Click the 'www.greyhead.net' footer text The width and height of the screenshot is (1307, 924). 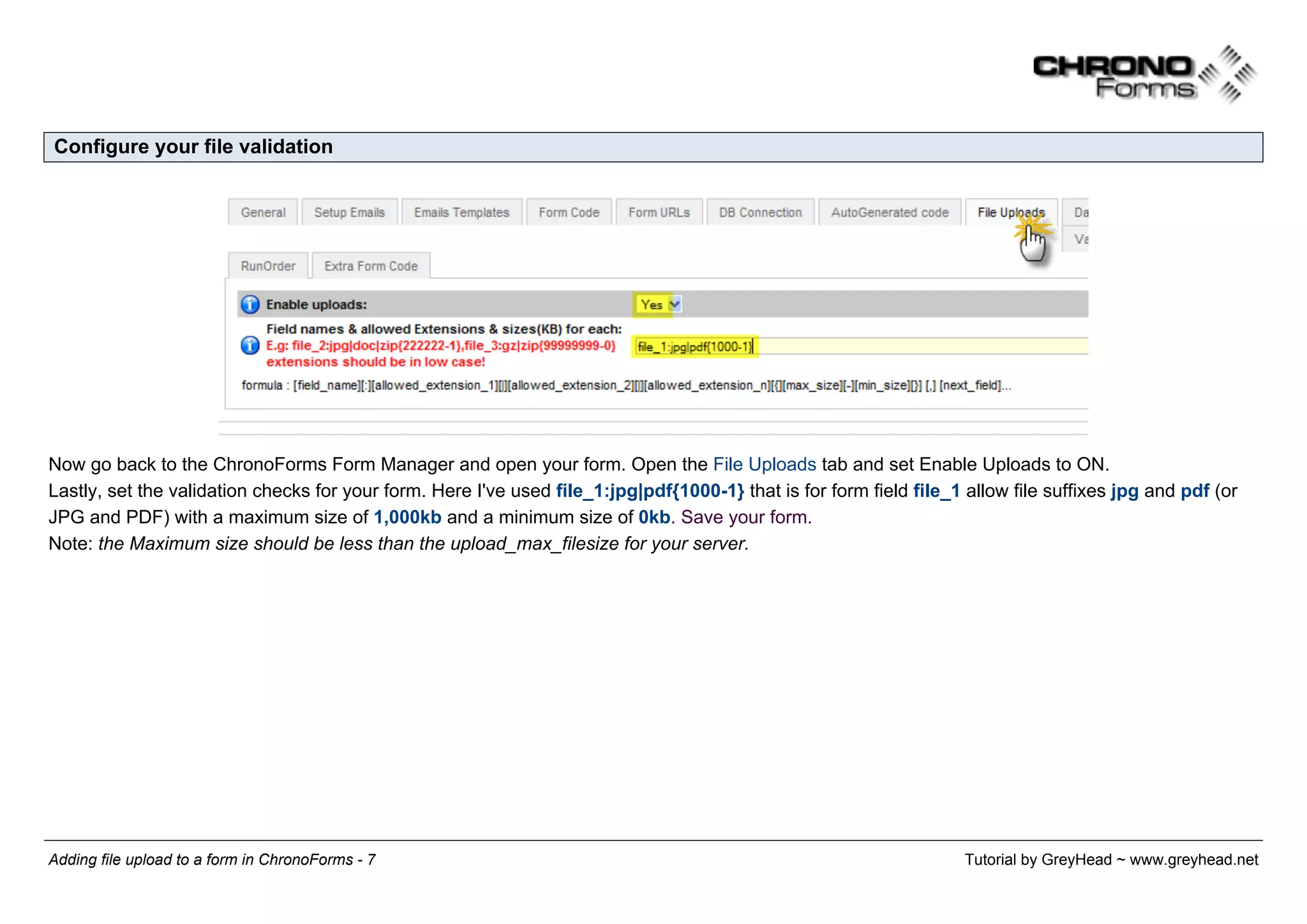[x=1194, y=860]
